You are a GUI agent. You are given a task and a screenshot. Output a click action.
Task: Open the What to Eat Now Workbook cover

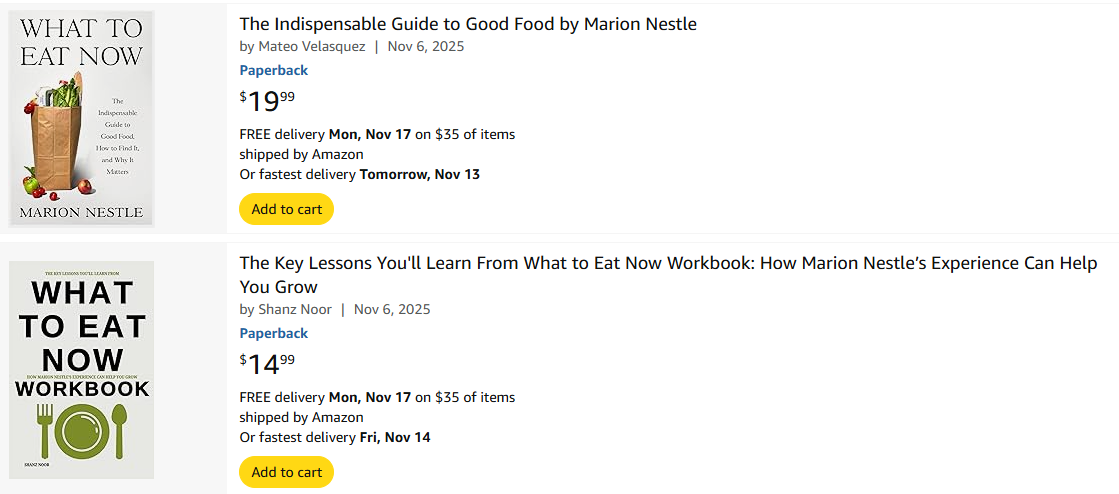[82, 369]
